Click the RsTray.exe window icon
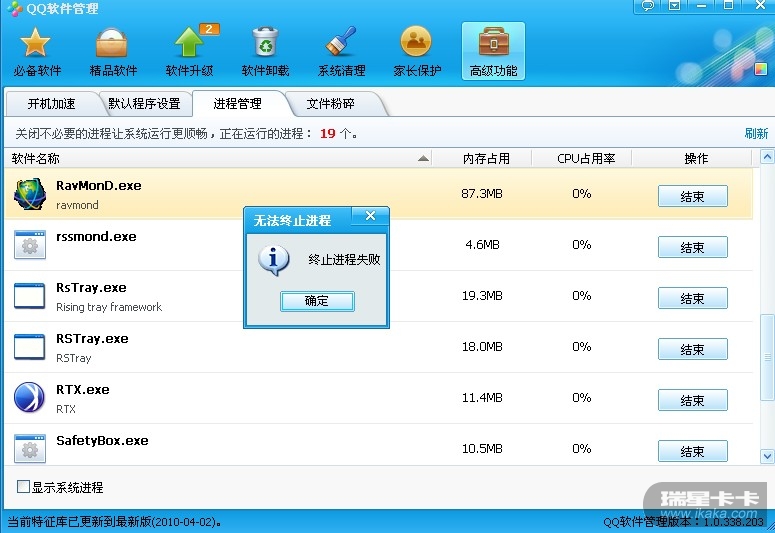775x533 pixels. click(x=30, y=296)
